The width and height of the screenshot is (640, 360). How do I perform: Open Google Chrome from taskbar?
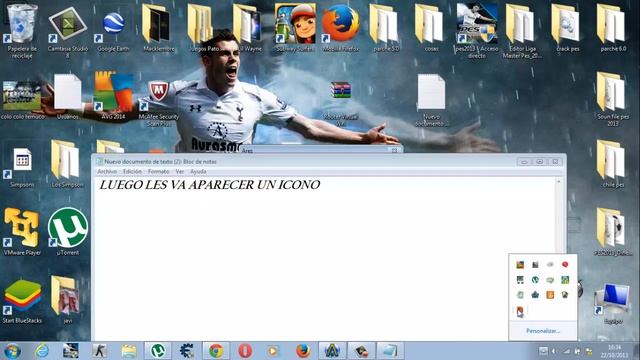(216, 351)
